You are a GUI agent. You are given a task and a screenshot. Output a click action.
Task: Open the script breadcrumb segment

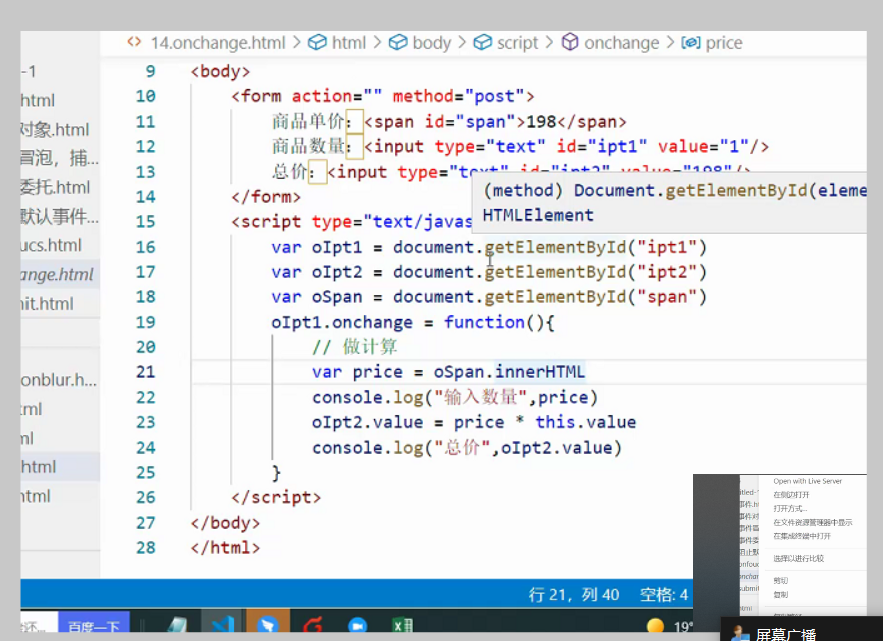(517, 43)
